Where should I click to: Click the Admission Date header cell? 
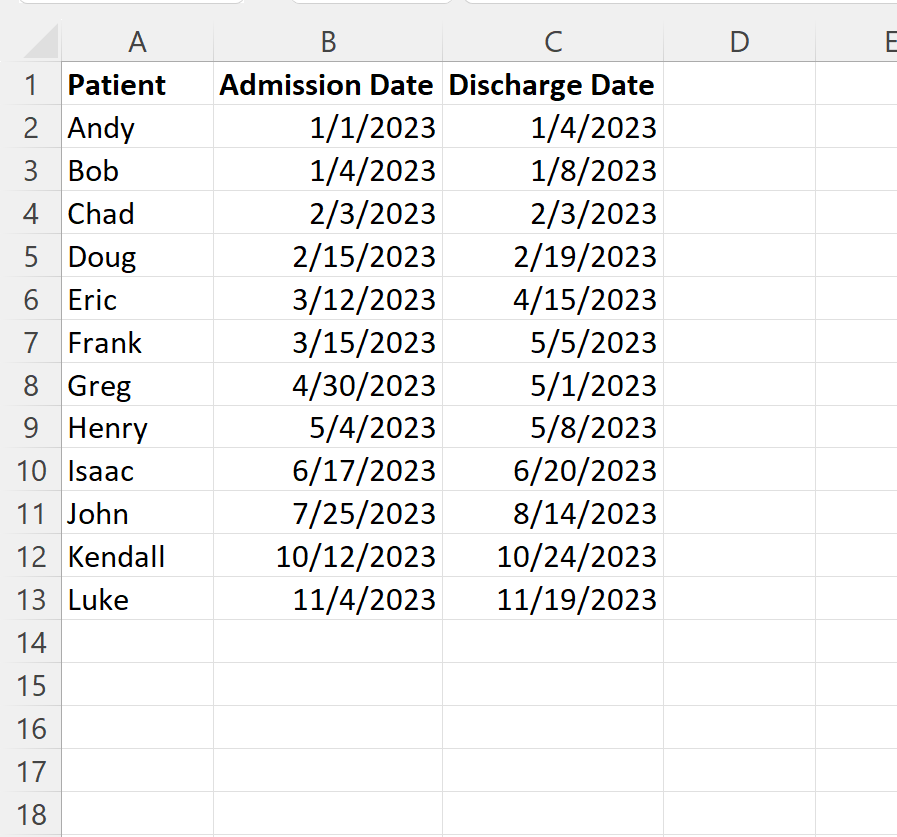point(328,84)
